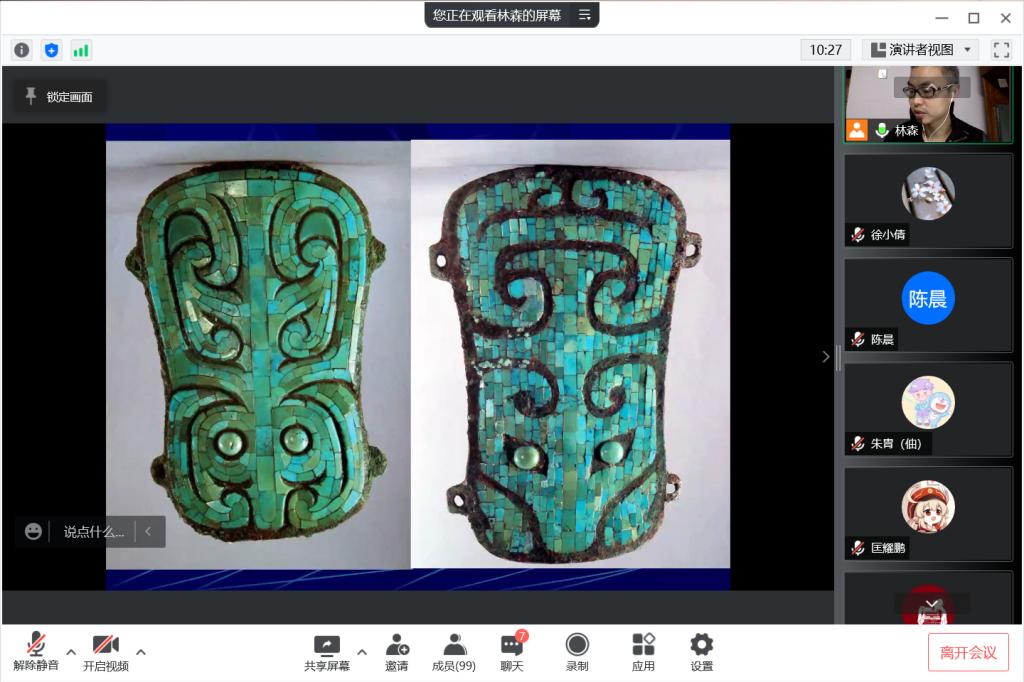
Task: Click the meeting info icon
Action: coord(21,50)
